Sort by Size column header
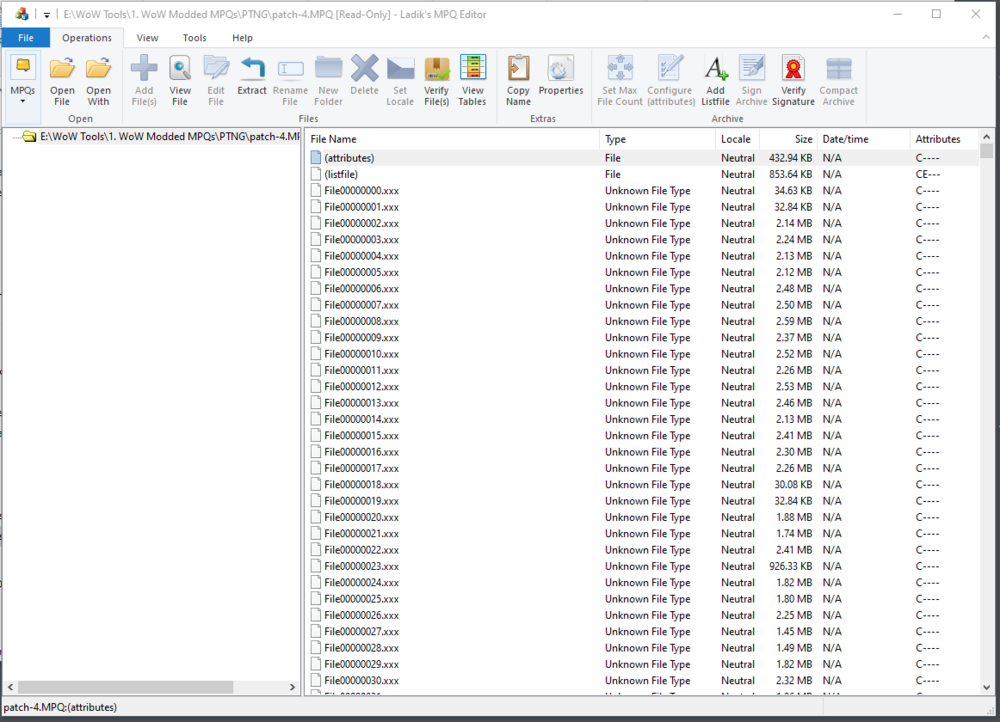The height and width of the screenshot is (722, 1000). pos(788,139)
